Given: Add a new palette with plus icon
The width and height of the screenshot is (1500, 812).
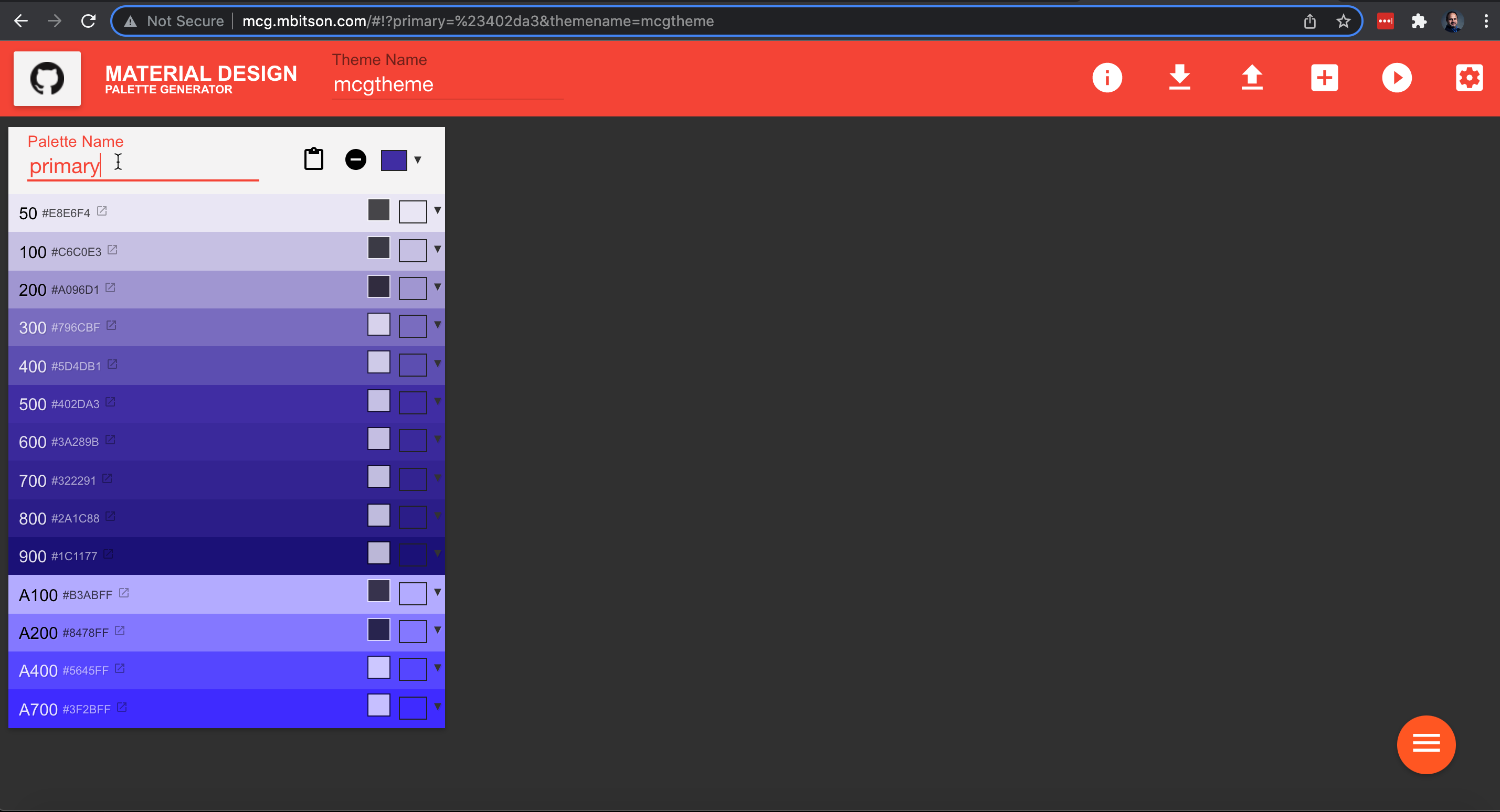Looking at the screenshot, I should click(x=1324, y=78).
